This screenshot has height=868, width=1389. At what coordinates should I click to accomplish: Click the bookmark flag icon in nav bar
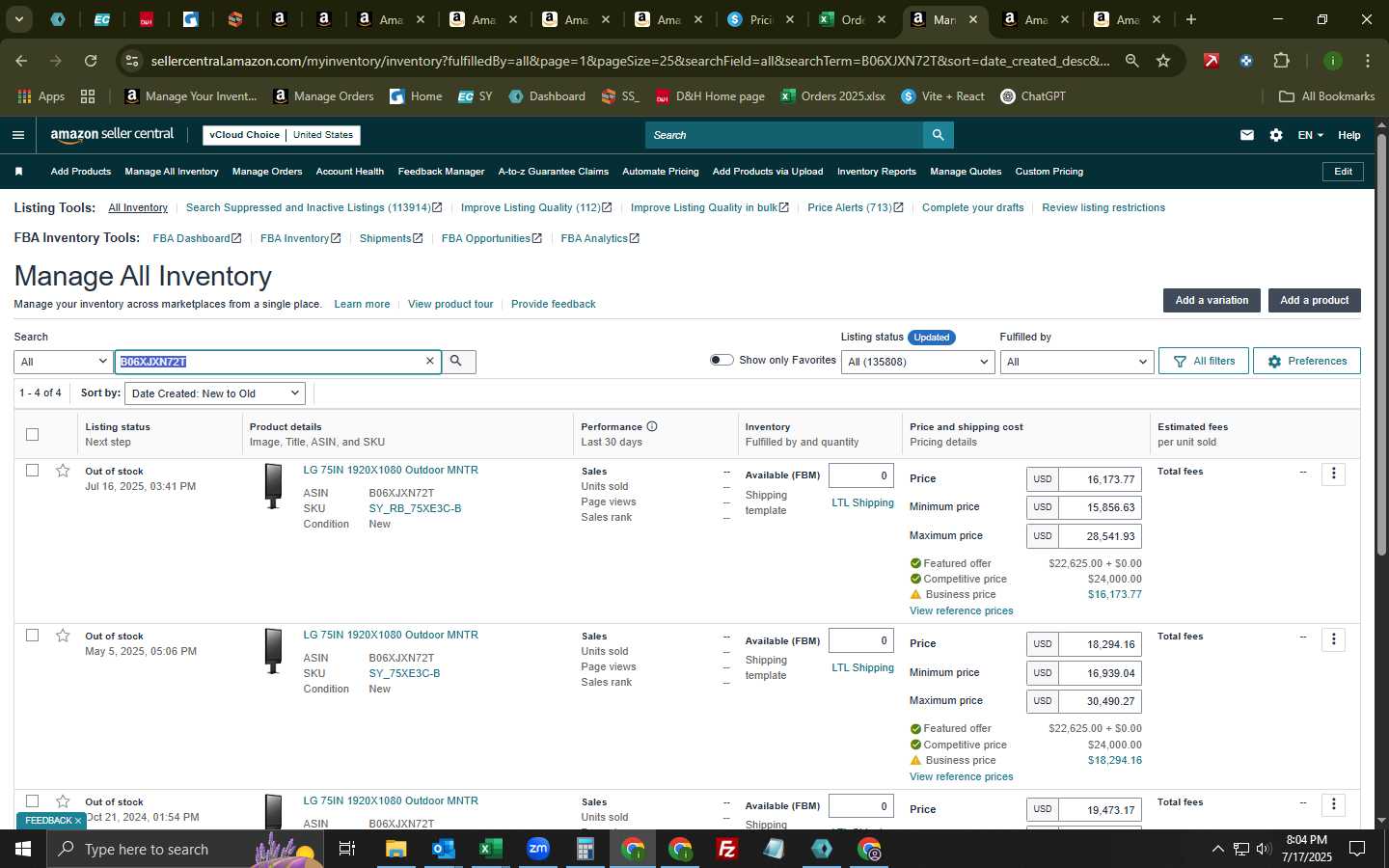[18, 172]
